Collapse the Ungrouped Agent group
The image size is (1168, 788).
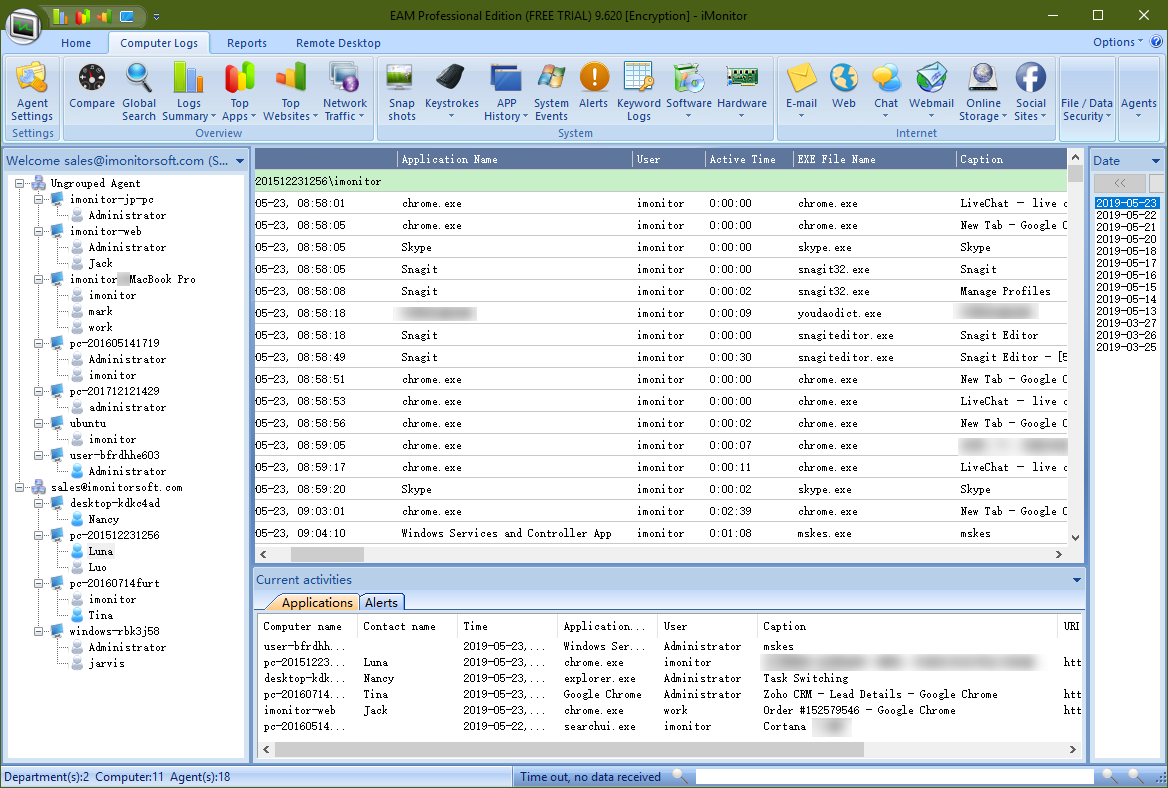coord(20,183)
